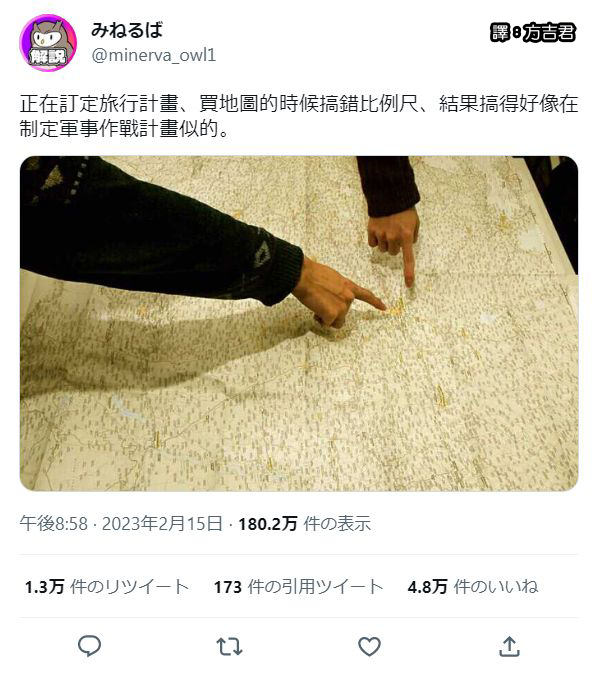
Task: View the 1.3万 件のリツイート list
Action: click(107, 586)
